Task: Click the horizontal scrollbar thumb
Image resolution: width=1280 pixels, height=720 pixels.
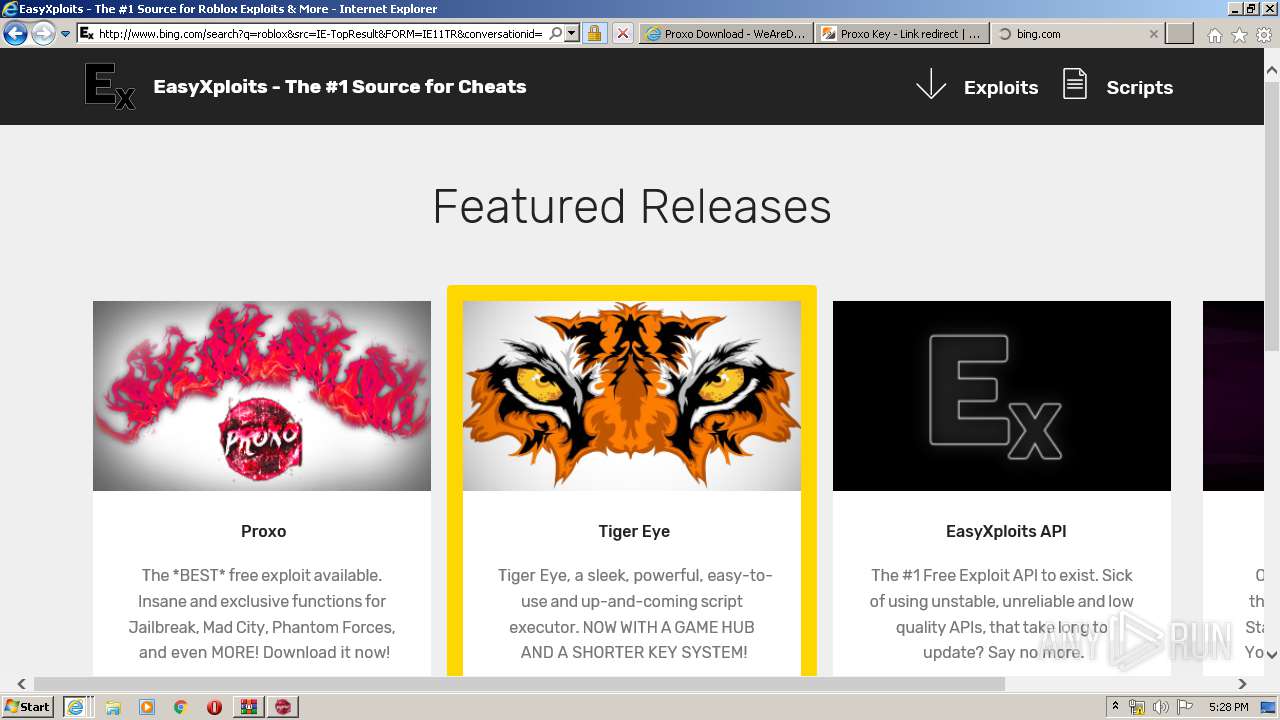Action: 519,684
